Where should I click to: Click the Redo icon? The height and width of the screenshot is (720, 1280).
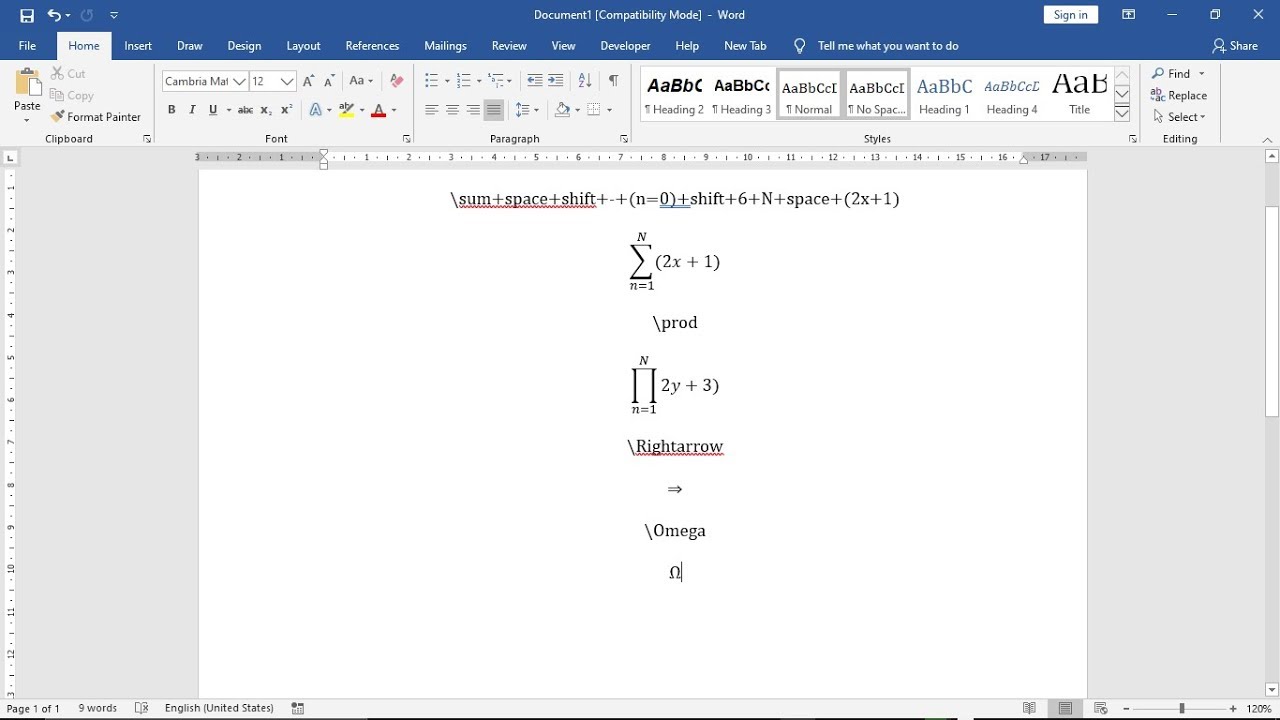coord(87,15)
